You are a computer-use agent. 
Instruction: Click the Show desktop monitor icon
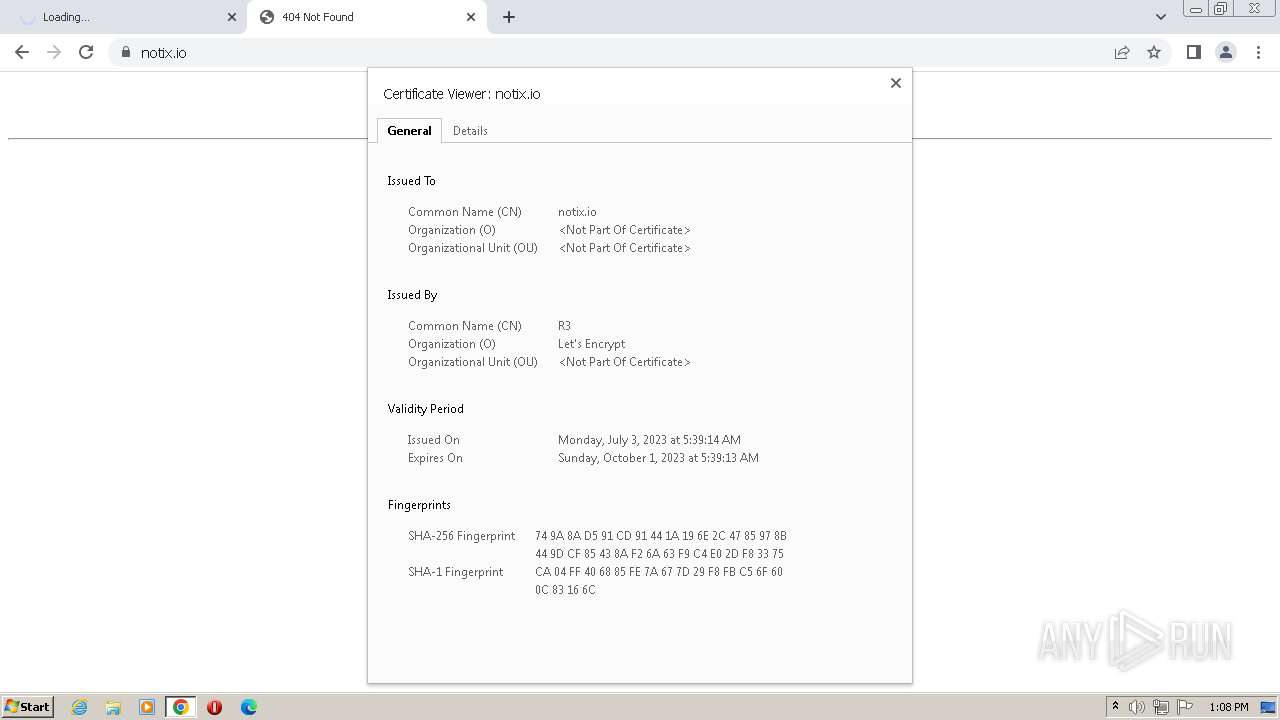[x=1268, y=707]
